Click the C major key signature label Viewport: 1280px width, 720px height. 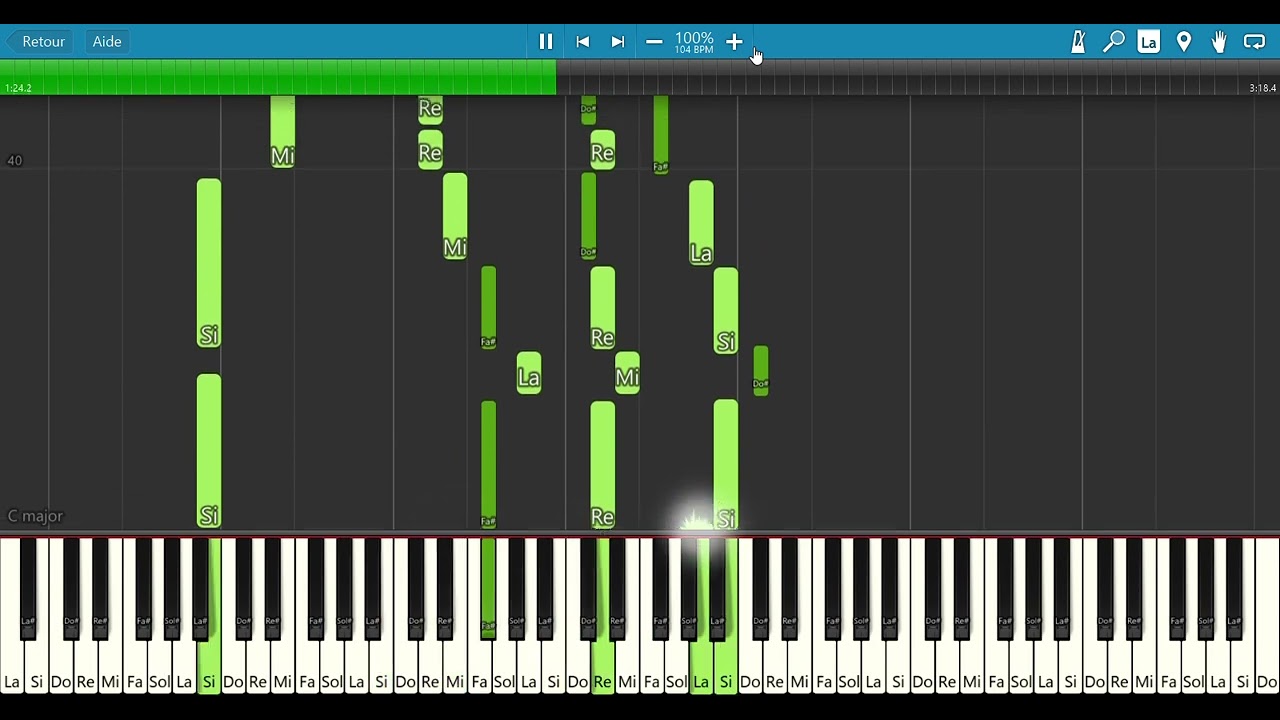pyautogui.click(x=35, y=516)
